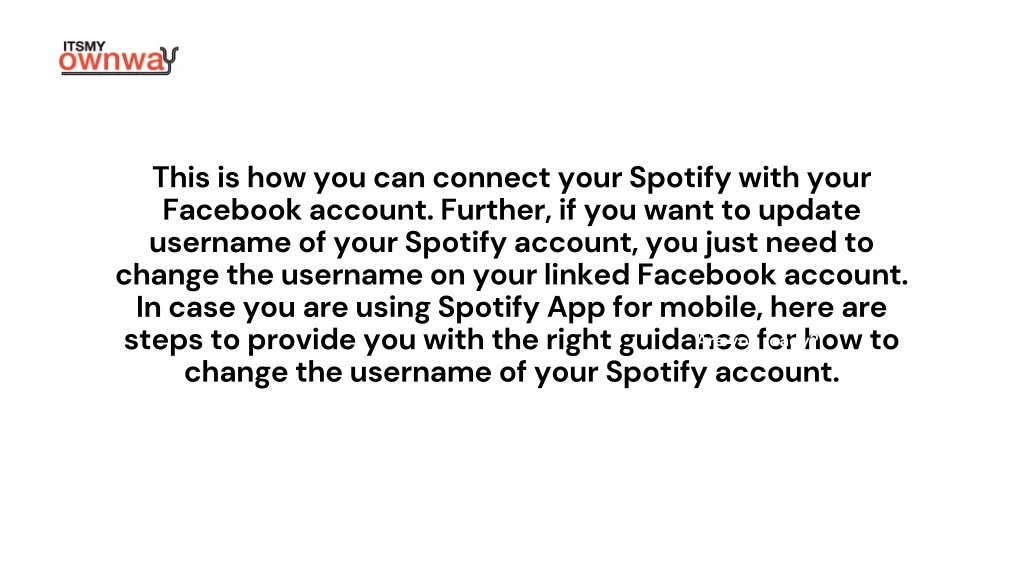Click 'change' starting the fourth line
The width and height of the screenshot is (1024, 576).
click(x=167, y=276)
